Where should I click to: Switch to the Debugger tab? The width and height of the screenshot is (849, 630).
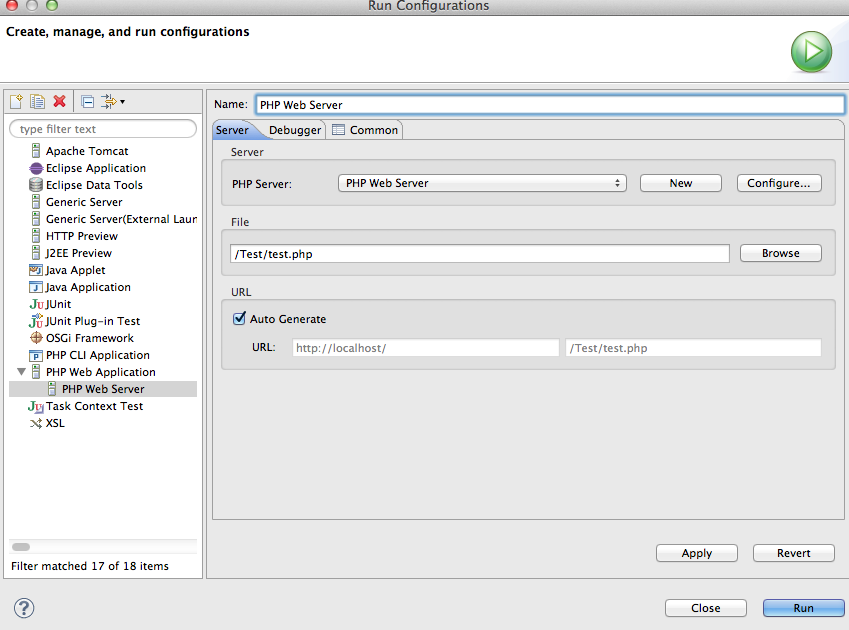295,130
